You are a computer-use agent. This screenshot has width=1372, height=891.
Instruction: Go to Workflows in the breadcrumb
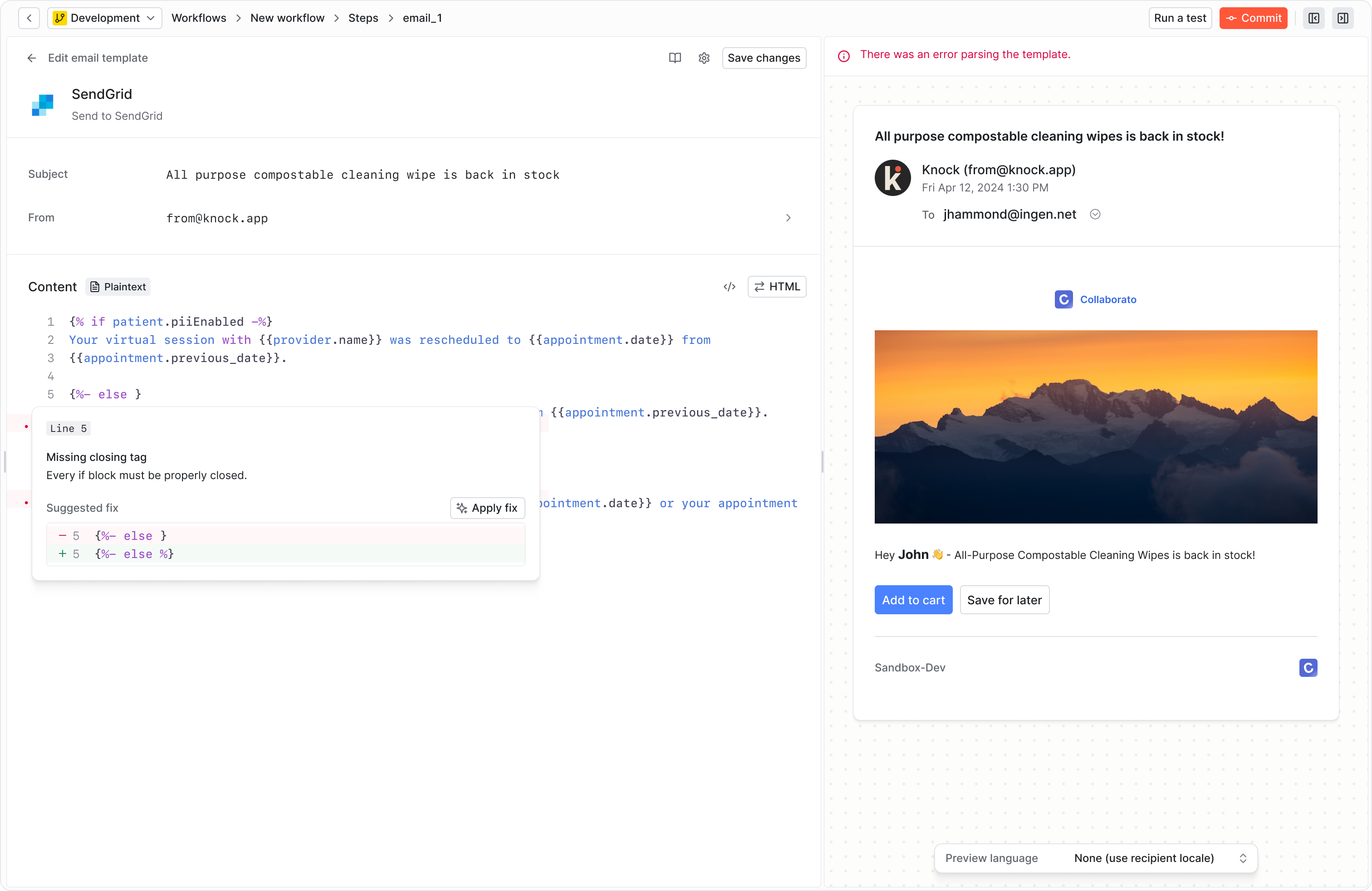tap(198, 18)
